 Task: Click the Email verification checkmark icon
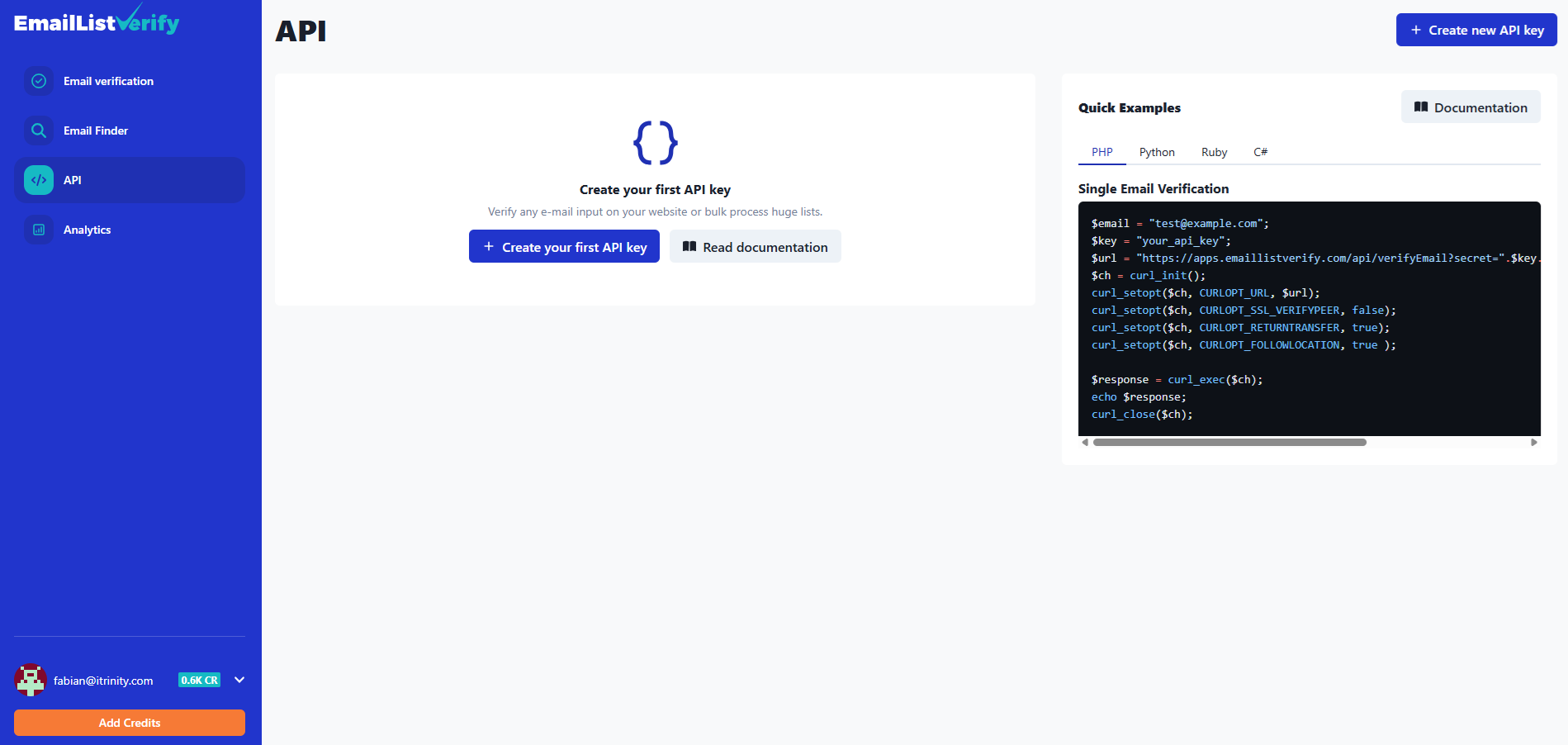pos(39,81)
